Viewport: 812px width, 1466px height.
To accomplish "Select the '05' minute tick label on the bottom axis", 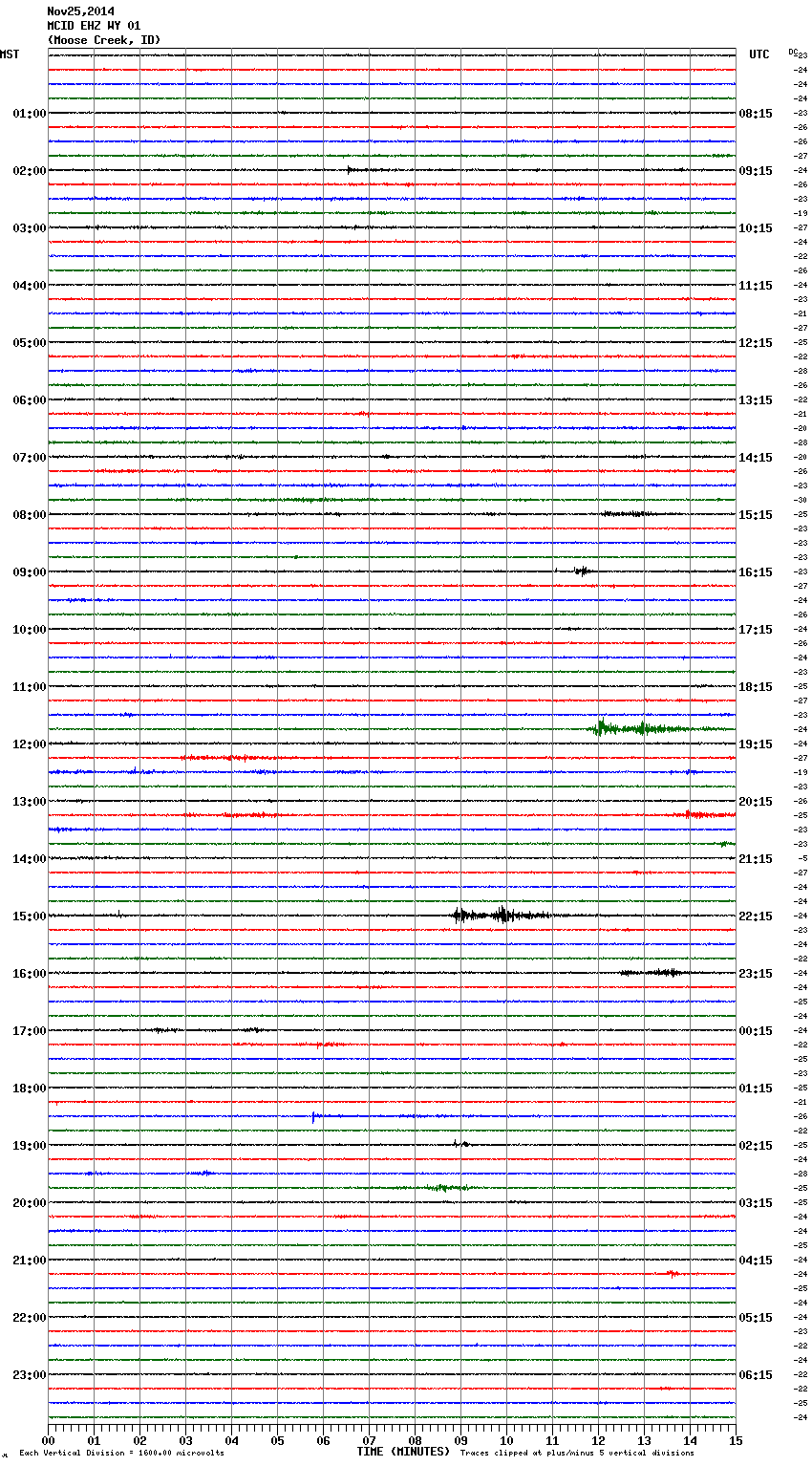I will point(277,1440).
